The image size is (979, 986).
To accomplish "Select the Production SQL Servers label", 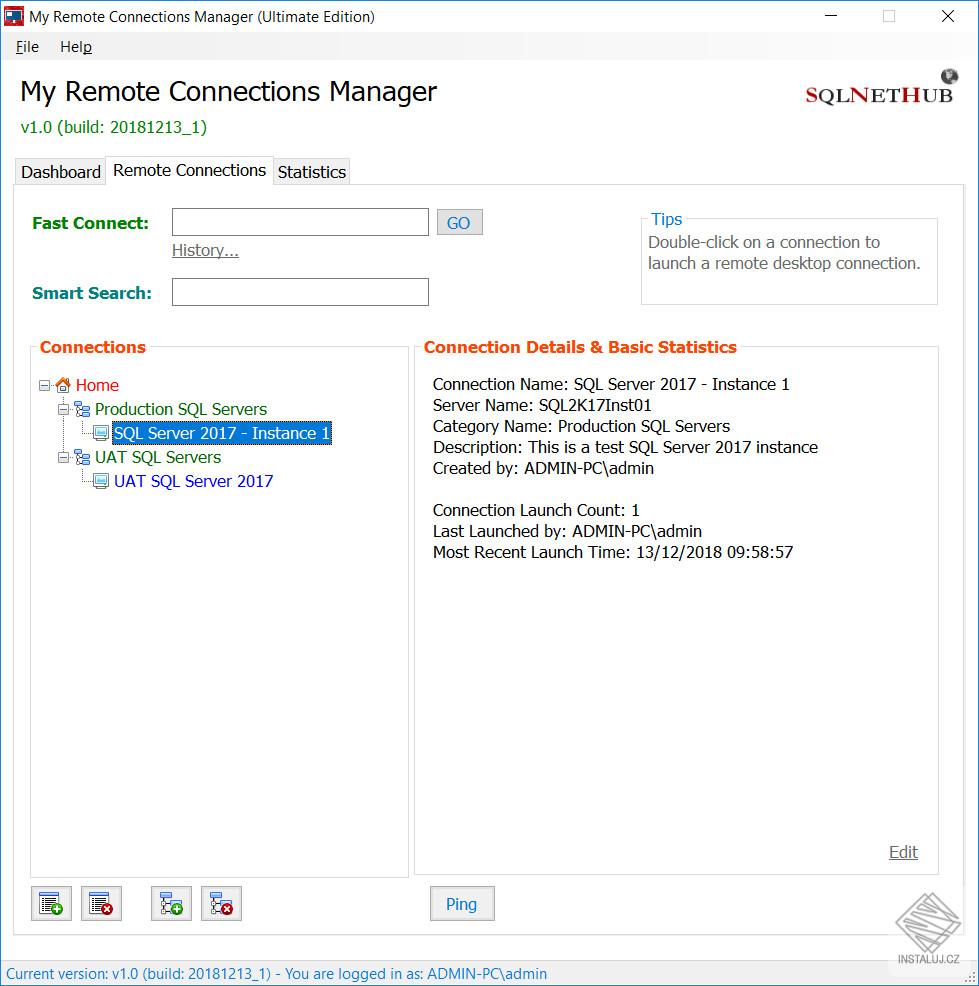I will click(x=181, y=409).
